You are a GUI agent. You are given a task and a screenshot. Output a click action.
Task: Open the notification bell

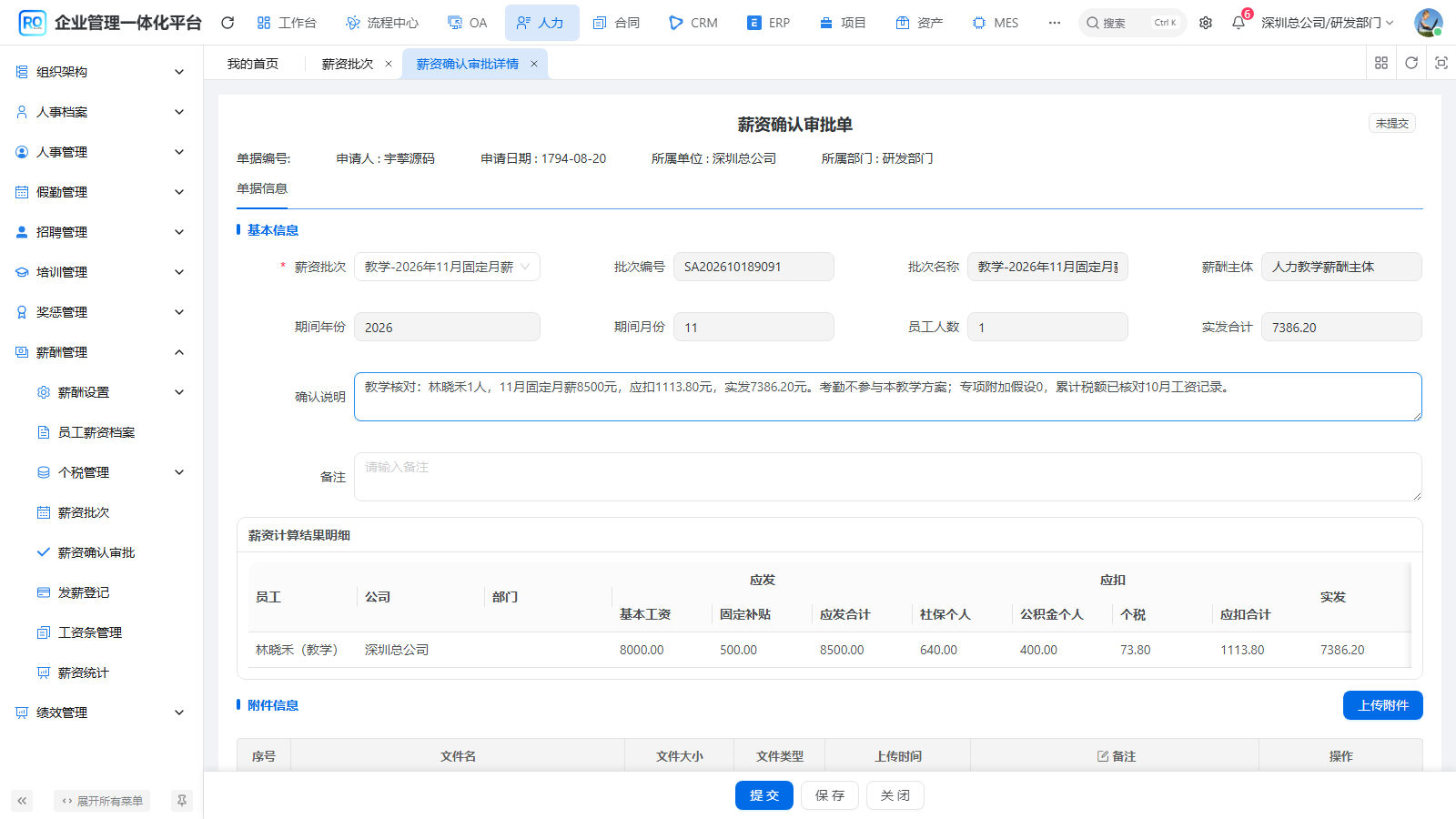click(1239, 23)
